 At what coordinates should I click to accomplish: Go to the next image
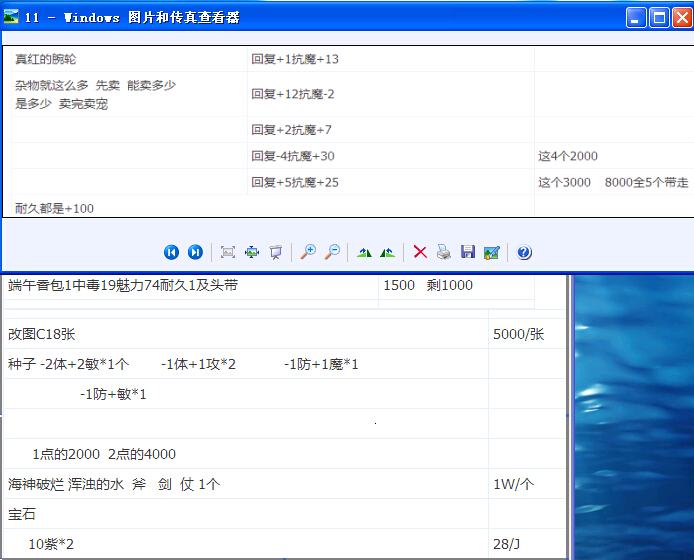(x=195, y=252)
